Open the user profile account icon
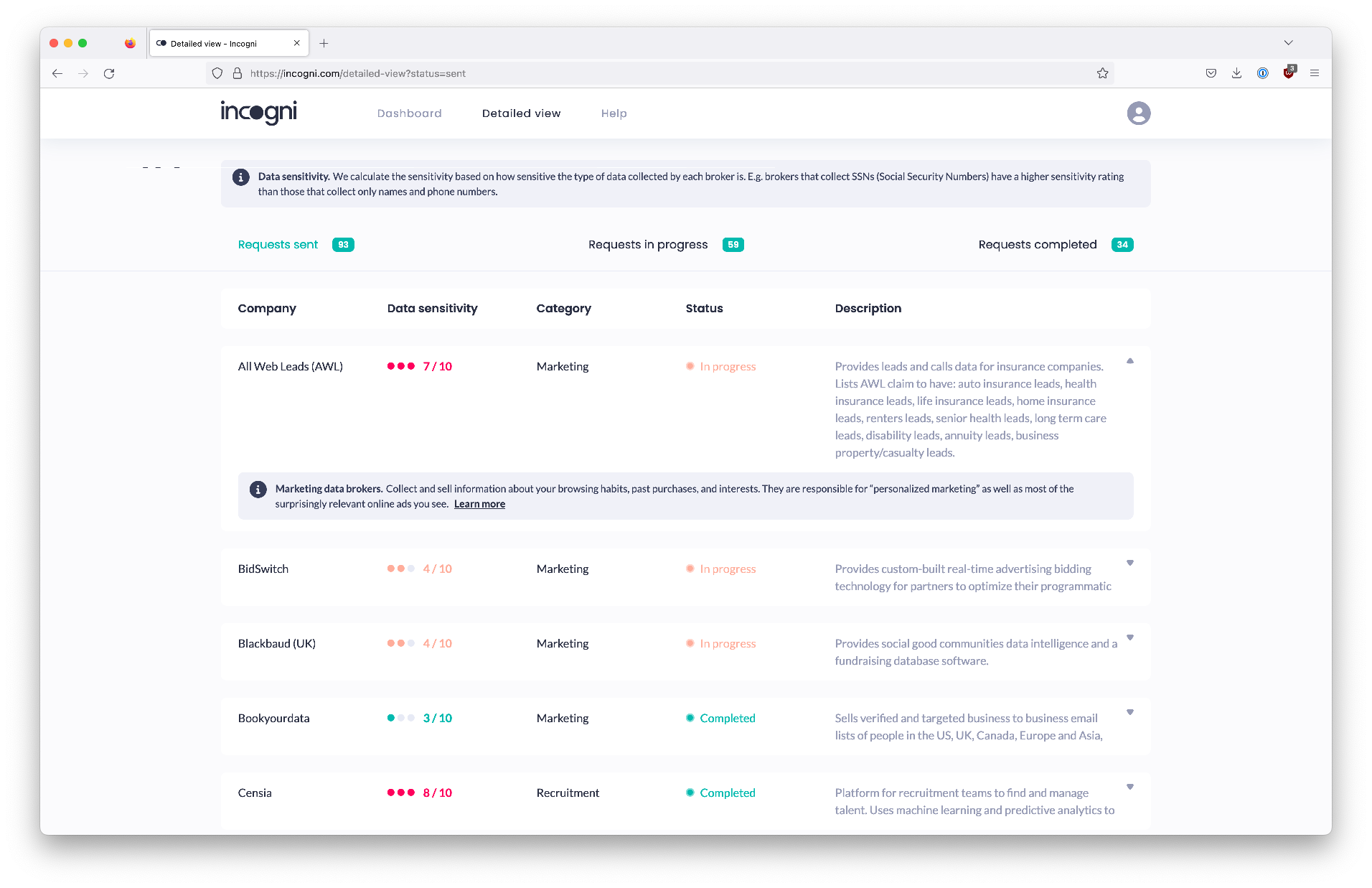The width and height of the screenshot is (1372, 888). coord(1139,113)
